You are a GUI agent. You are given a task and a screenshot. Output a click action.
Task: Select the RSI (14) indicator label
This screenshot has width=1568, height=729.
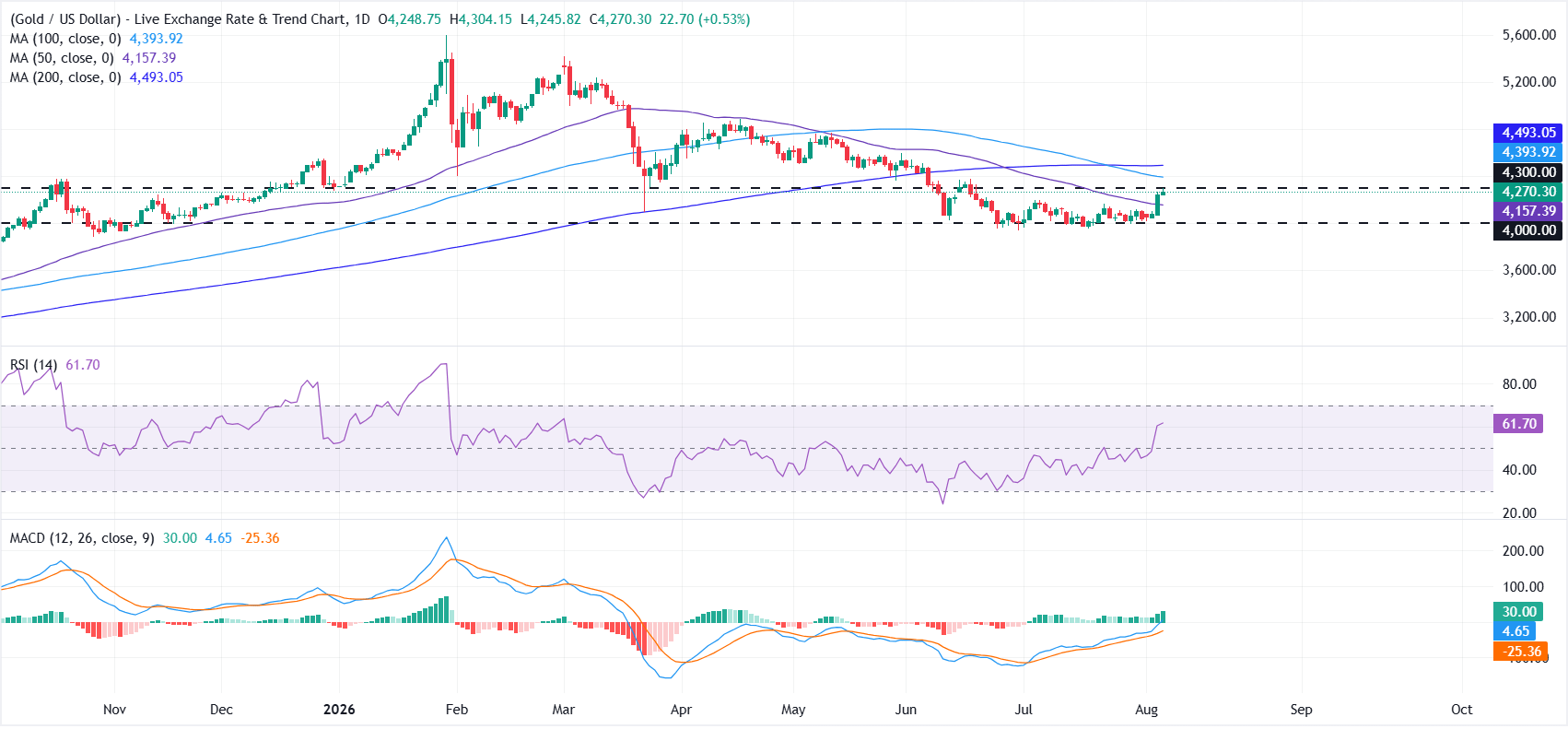[x=34, y=365]
